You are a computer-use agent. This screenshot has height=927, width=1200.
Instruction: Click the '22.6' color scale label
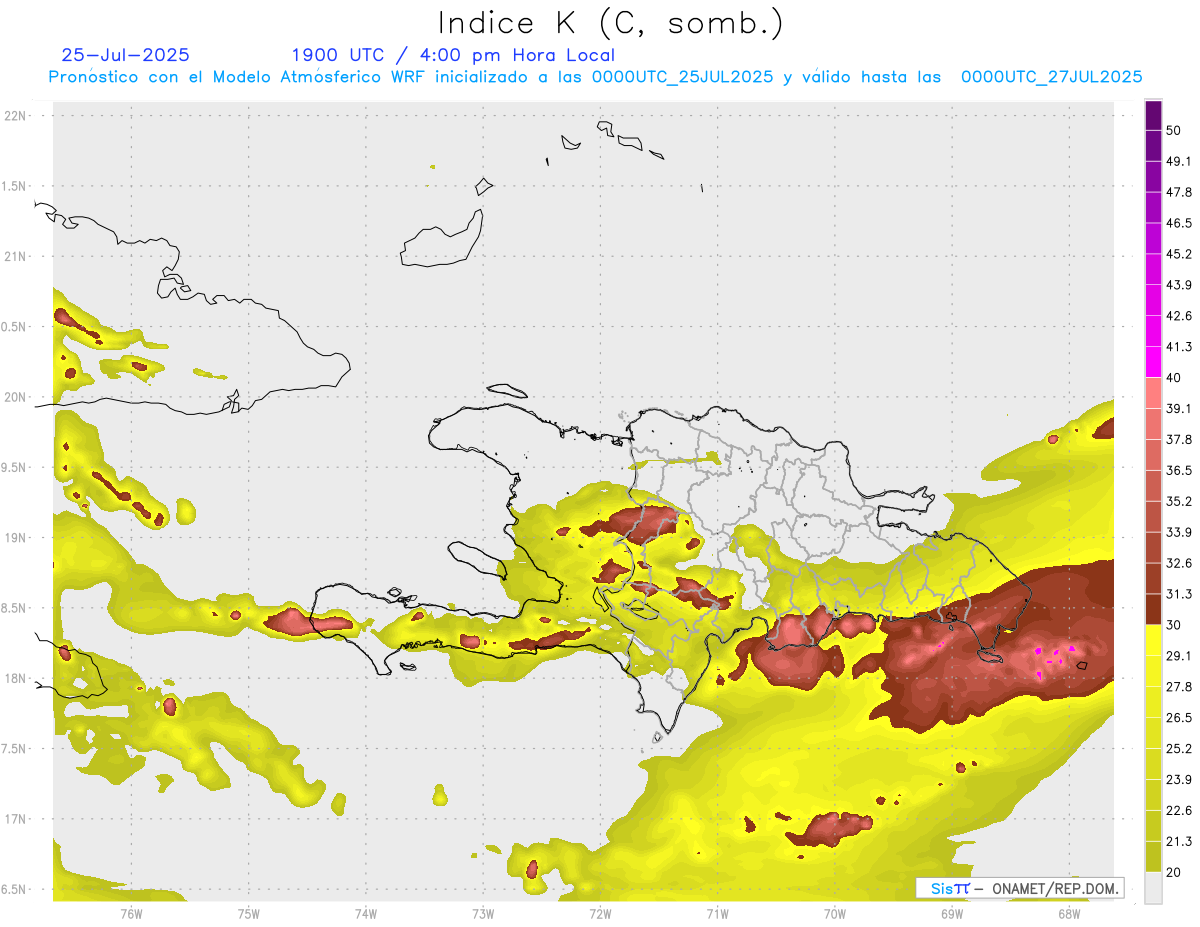tap(1179, 811)
